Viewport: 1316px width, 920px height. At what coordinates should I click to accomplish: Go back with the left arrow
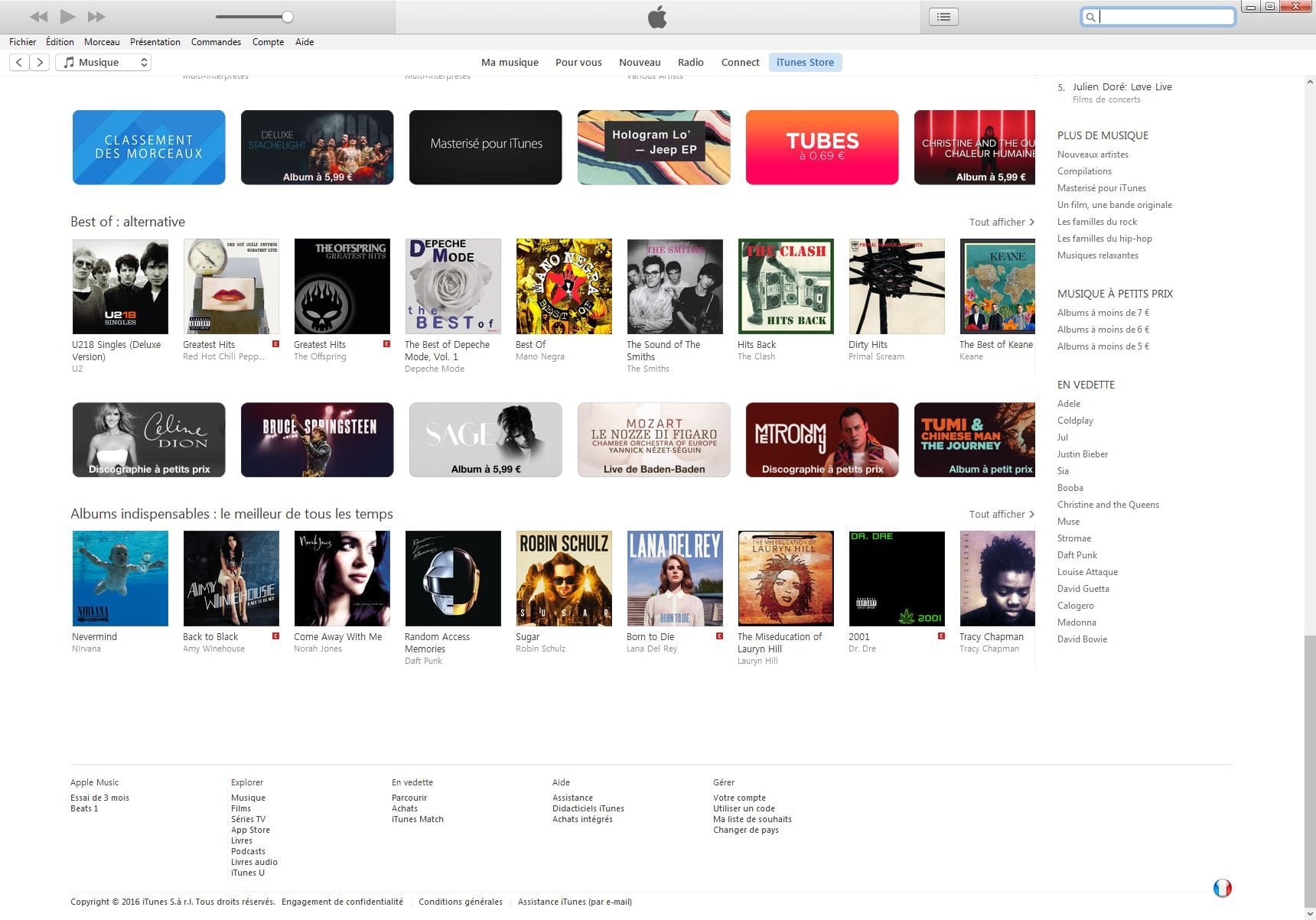pos(19,63)
